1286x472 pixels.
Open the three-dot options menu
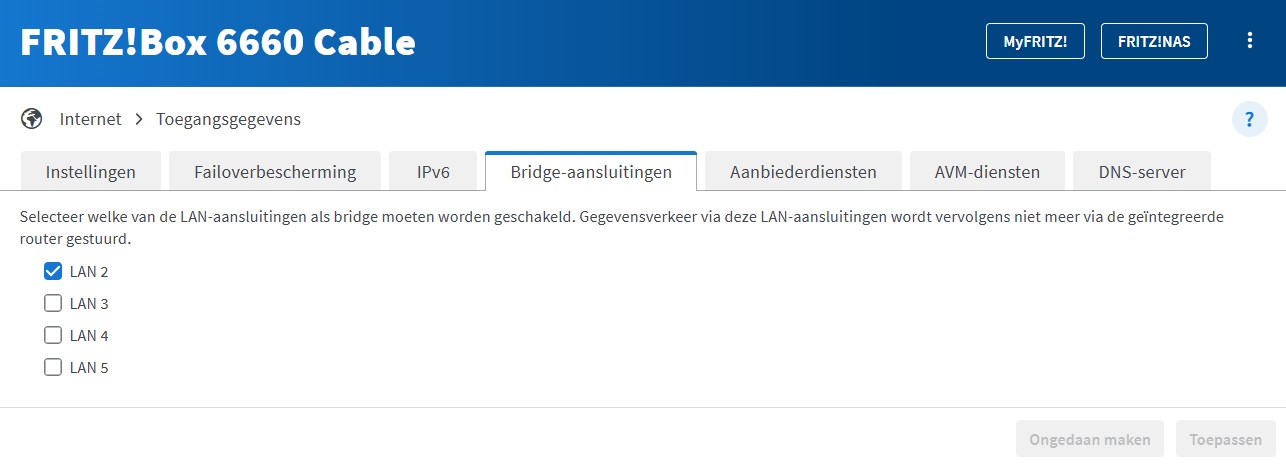[1249, 41]
